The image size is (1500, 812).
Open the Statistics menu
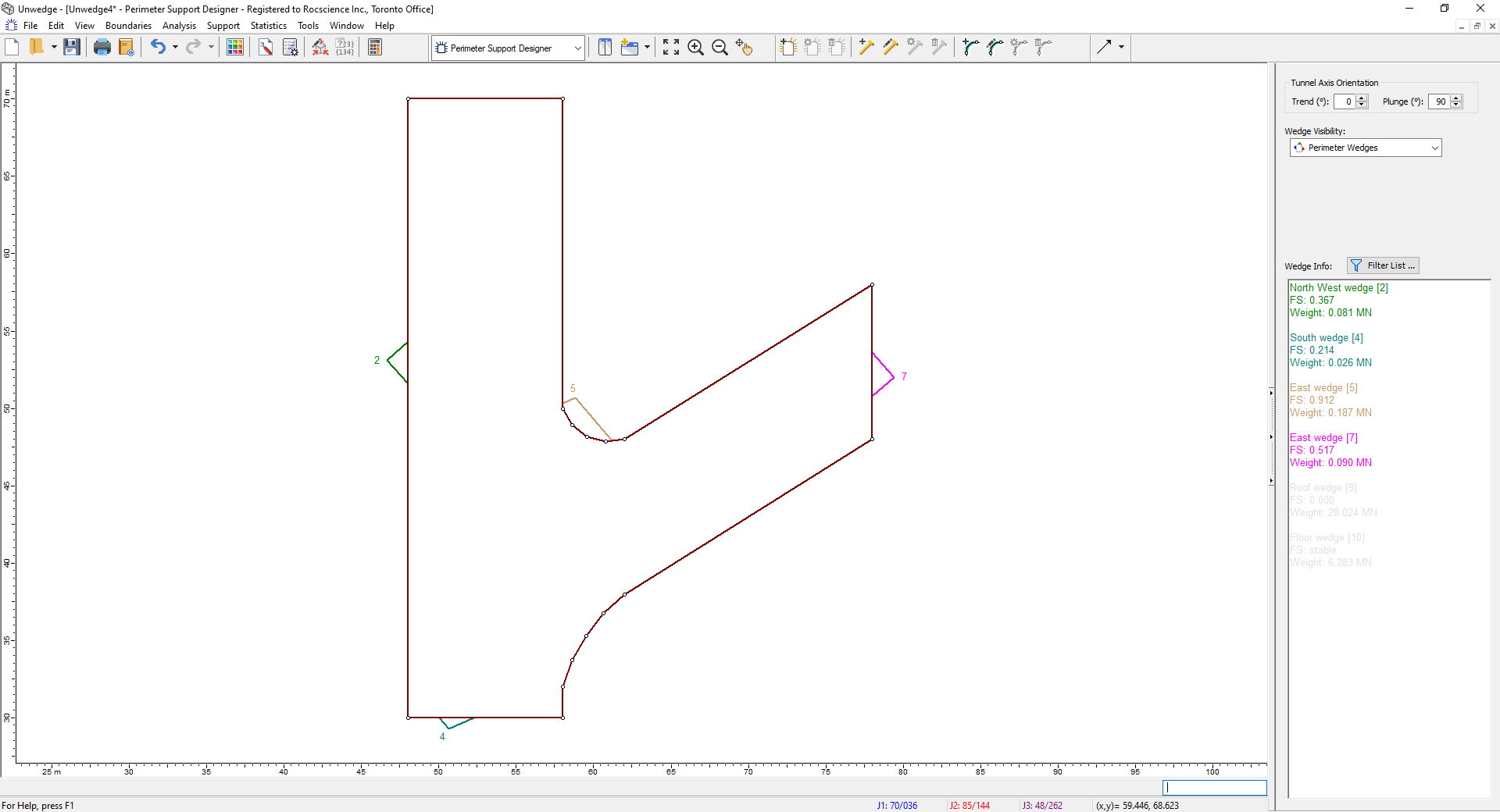pyautogui.click(x=269, y=26)
